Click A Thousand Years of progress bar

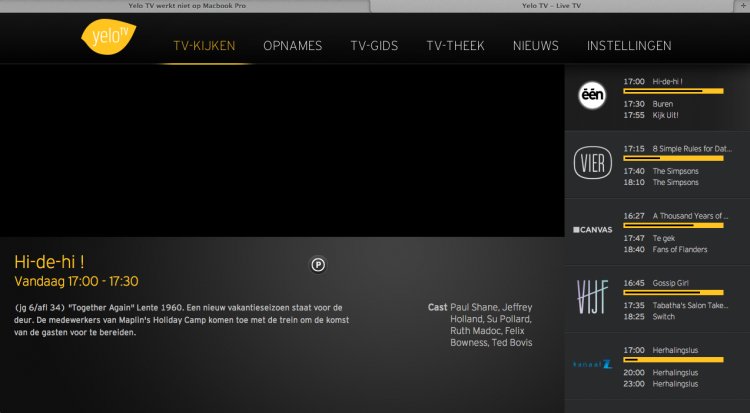click(673, 225)
